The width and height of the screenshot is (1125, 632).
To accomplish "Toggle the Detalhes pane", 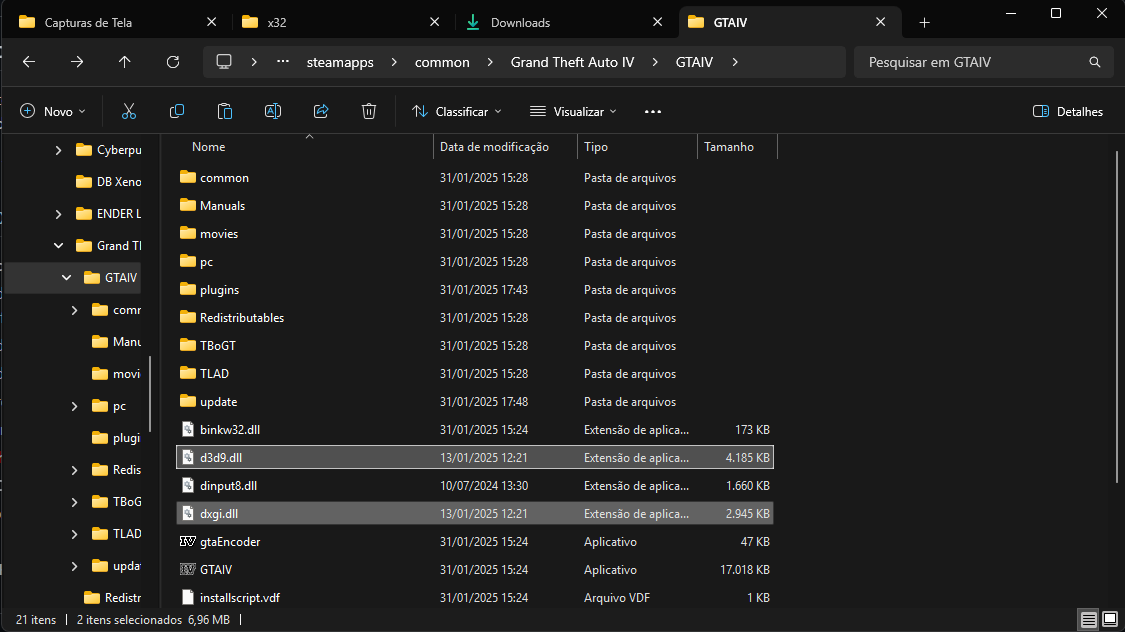I will [x=1068, y=111].
